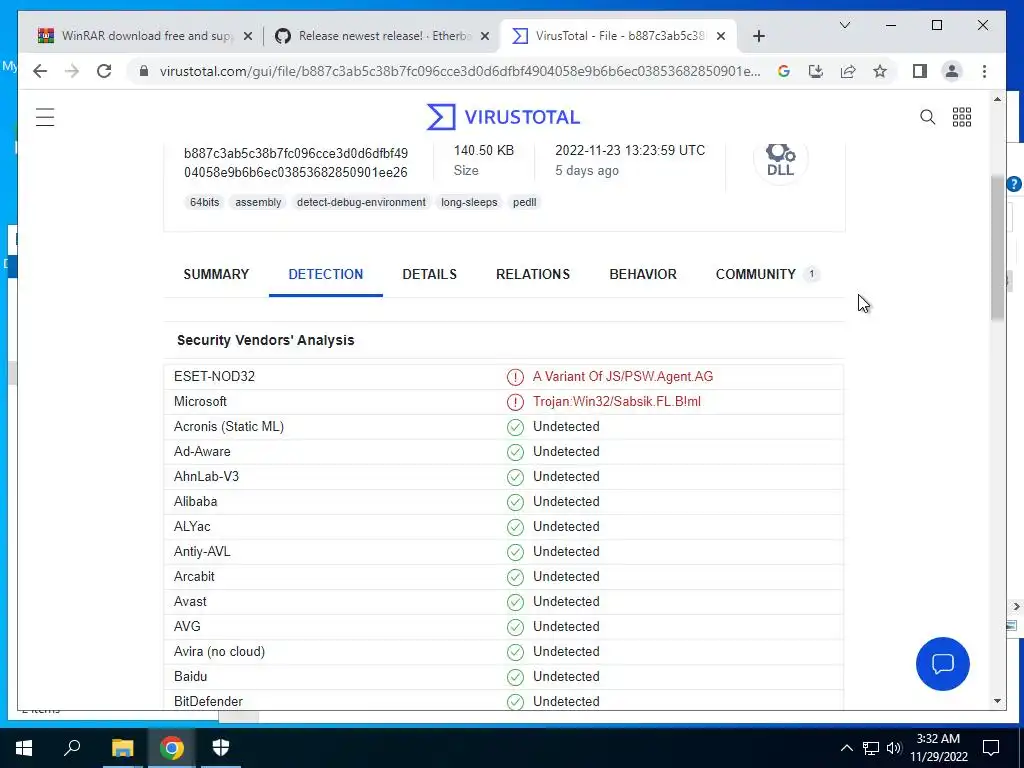Click the page vertical scrollbar thumb
The image size is (1024, 768).
pos(997,248)
